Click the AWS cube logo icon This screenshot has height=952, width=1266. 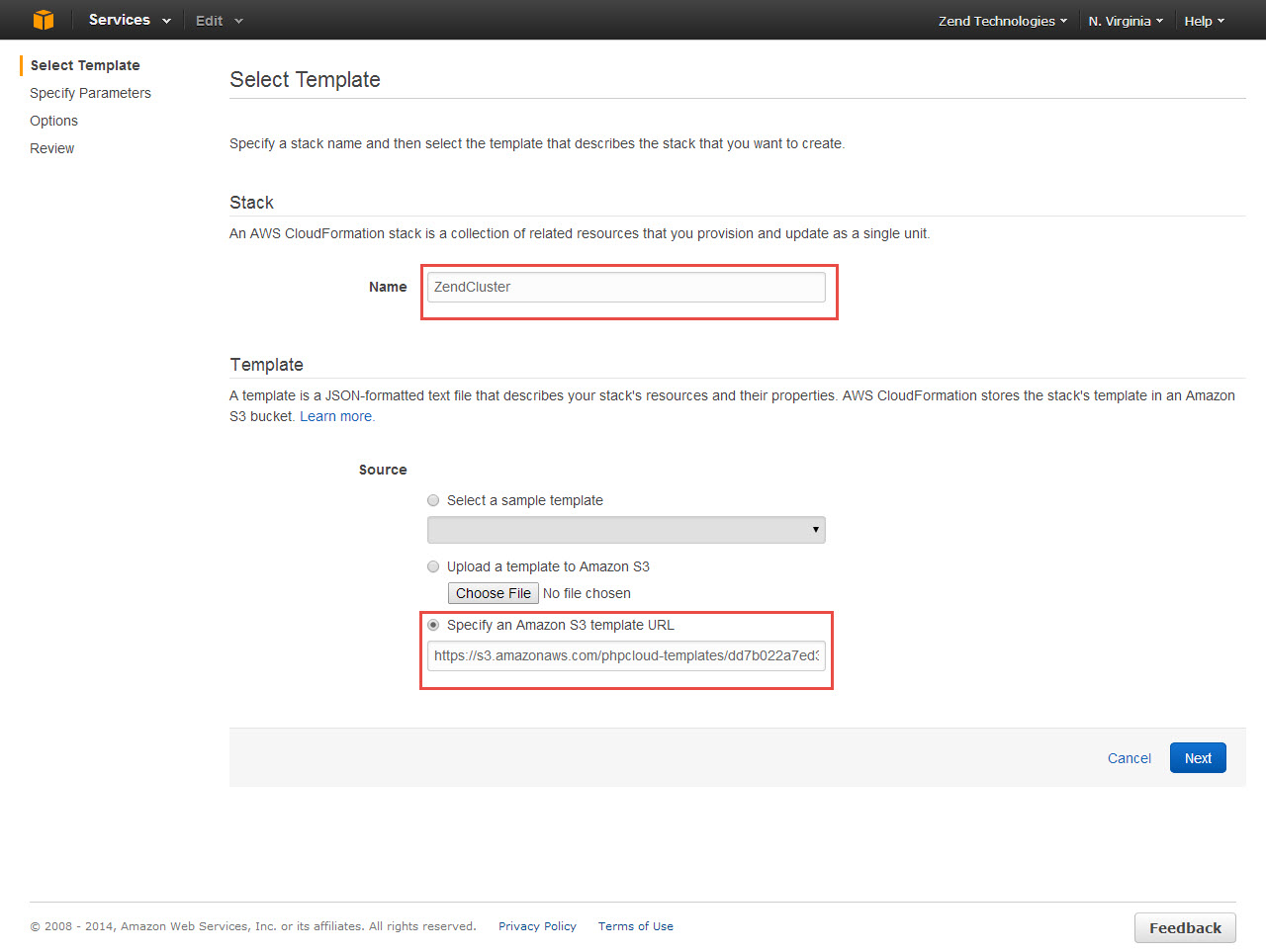click(x=43, y=20)
